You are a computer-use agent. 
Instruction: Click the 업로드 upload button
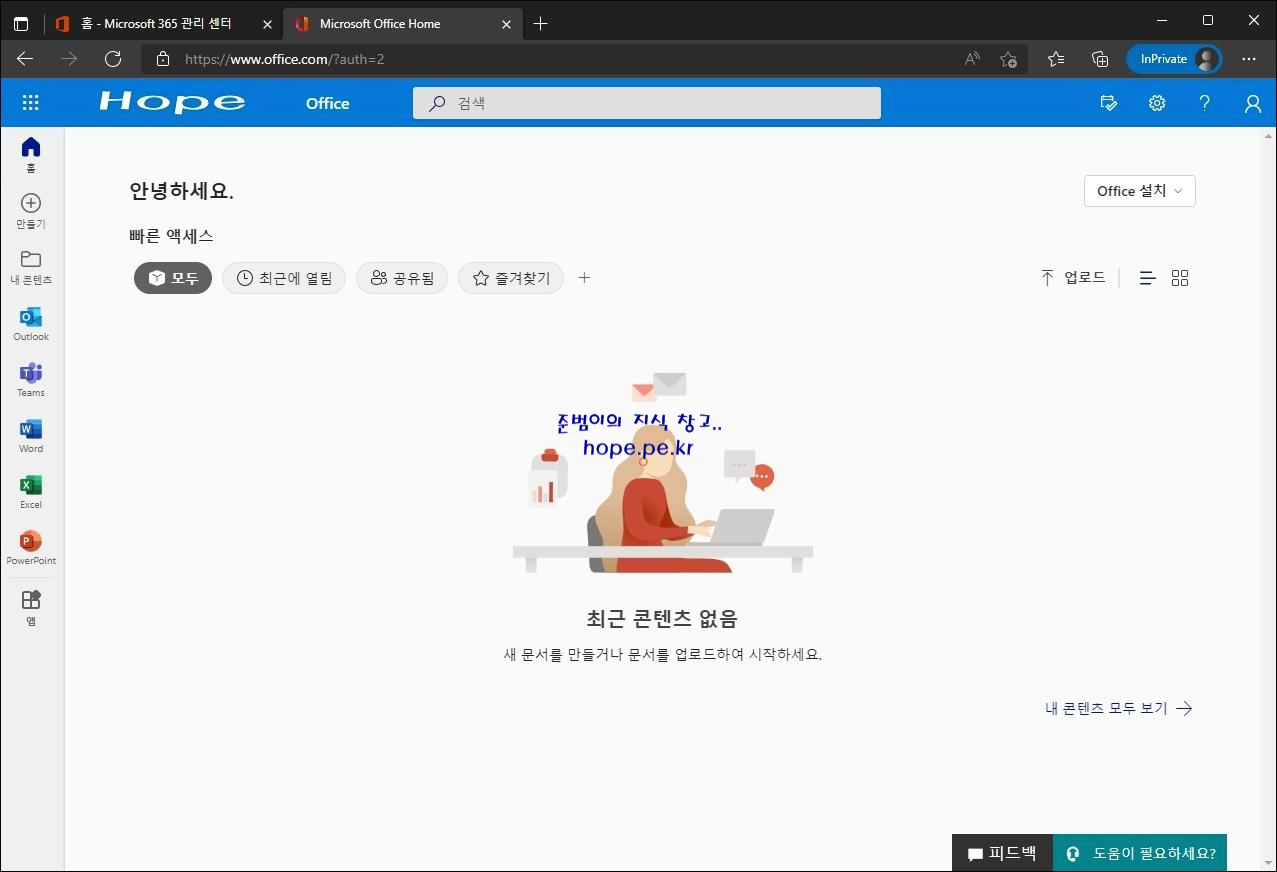[x=1073, y=278]
